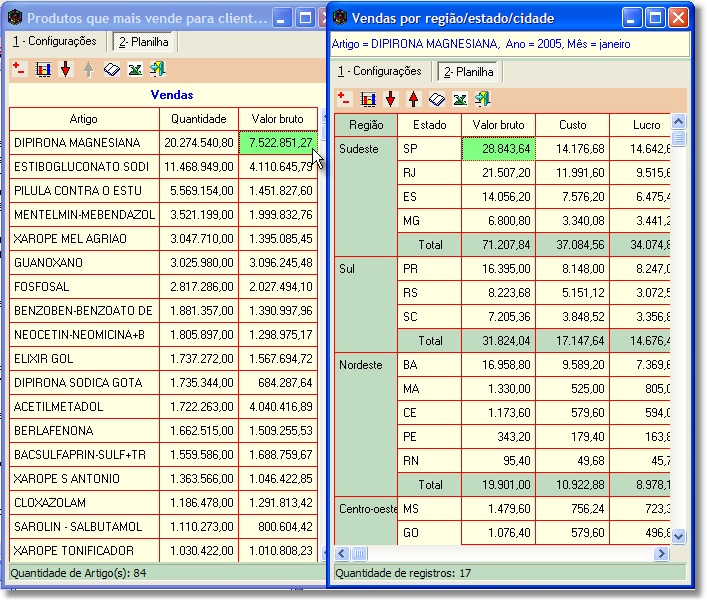Click the horizontal scrollbar right arrow in region table

pos(661,553)
